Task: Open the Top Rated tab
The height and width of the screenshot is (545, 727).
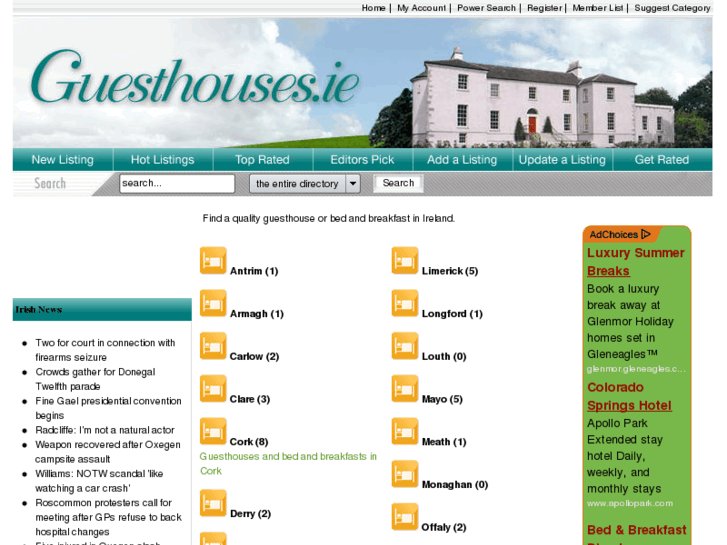Action: click(x=262, y=160)
